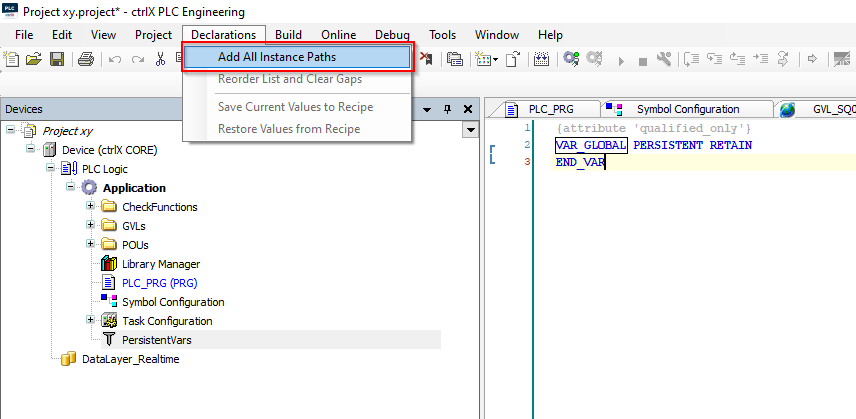Collapse the PLC Logic node
Viewport: 856px width, 419px height.
pyautogui.click(x=50, y=168)
